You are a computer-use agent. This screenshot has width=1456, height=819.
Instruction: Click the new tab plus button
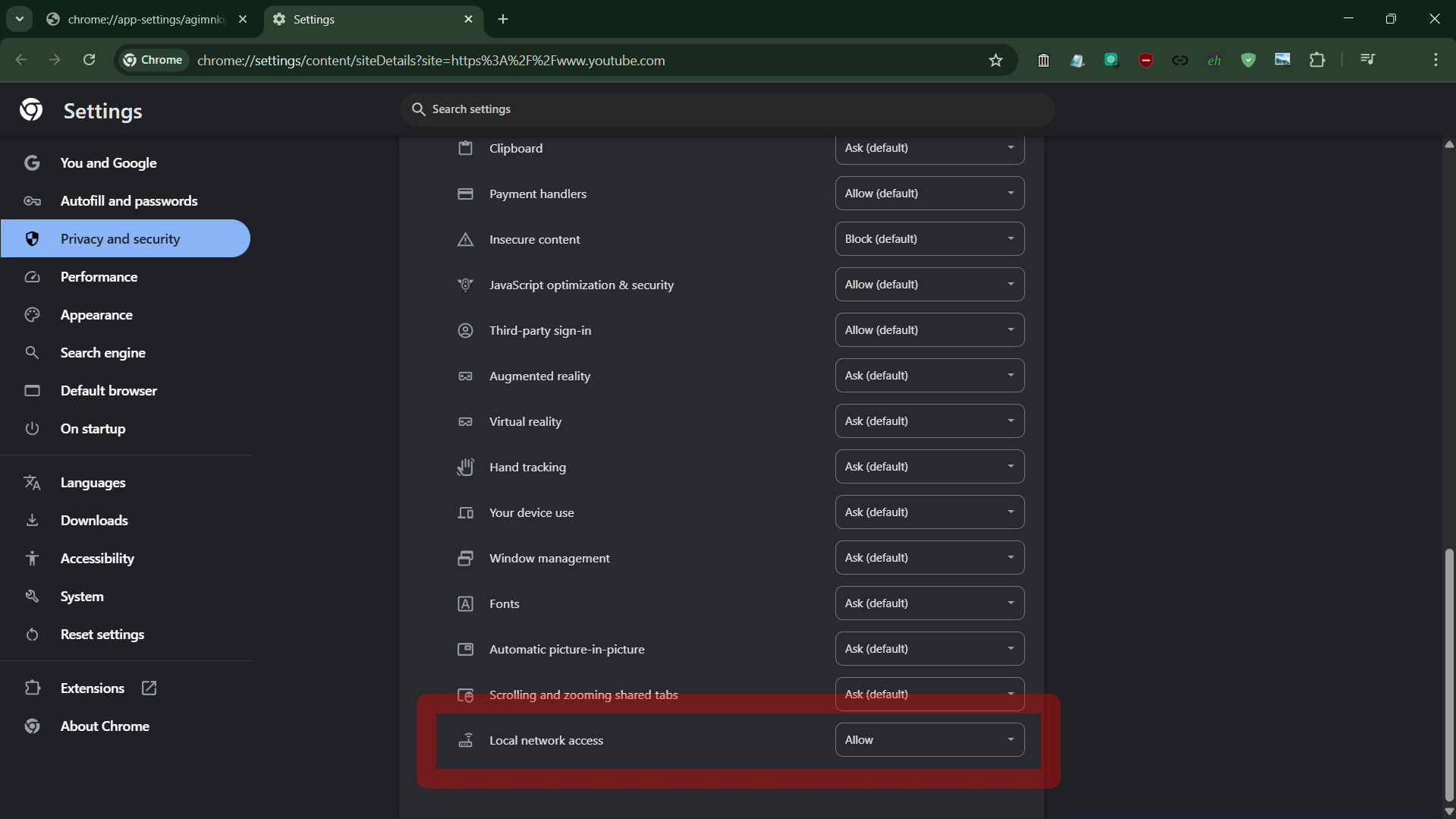[x=503, y=20]
